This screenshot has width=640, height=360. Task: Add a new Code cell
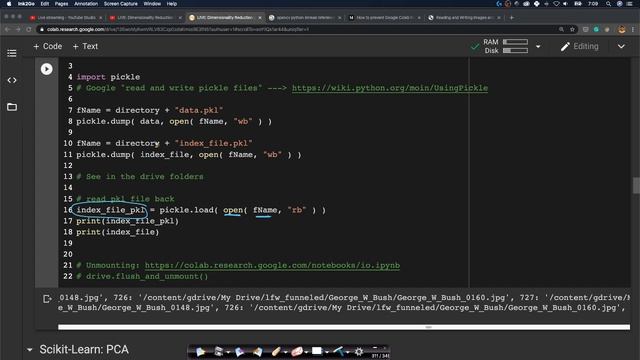(48, 47)
